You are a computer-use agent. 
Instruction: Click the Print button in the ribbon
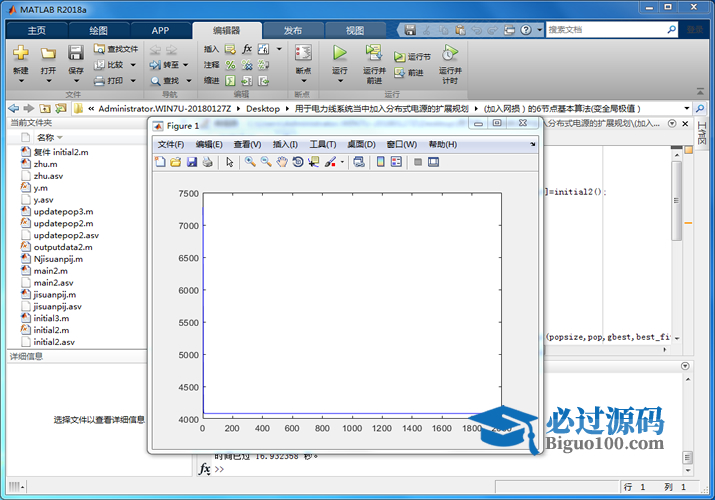click(x=109, y=81)
